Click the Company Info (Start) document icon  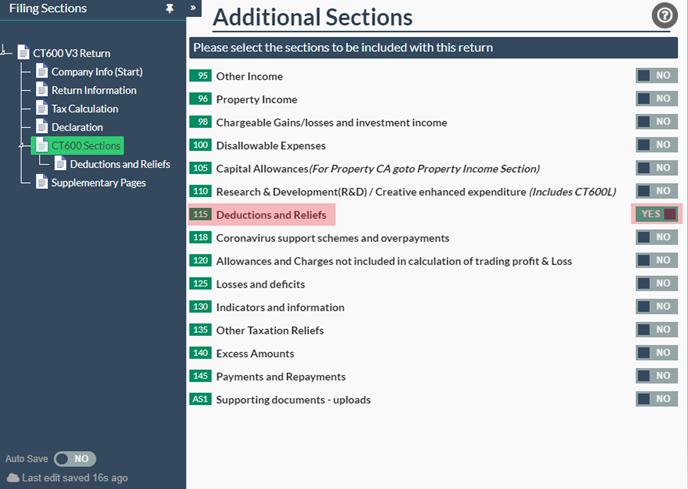tap(42, 72)
